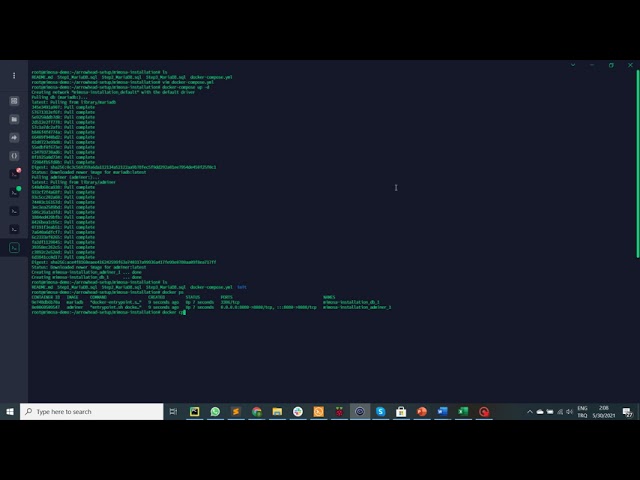
Task: Open the orange app icon on the taskbar
Action: tap(318, 411)
